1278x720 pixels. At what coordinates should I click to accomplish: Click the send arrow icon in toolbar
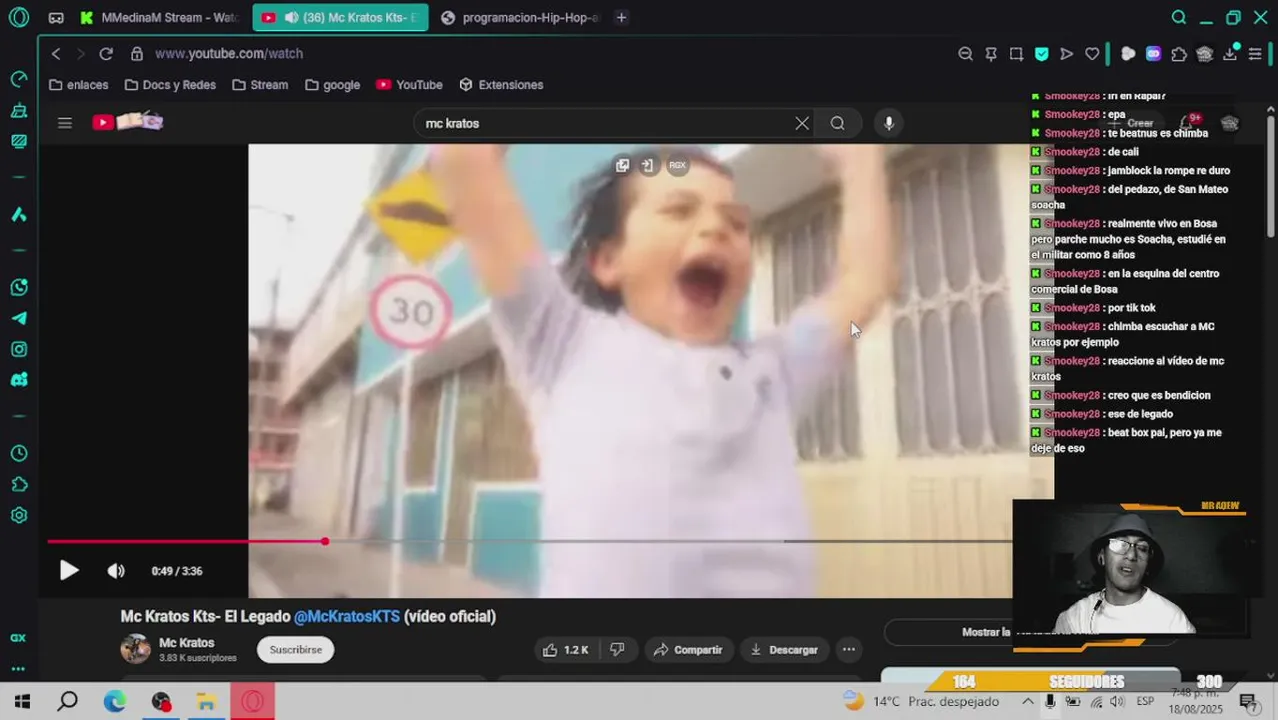[1066, 54]
